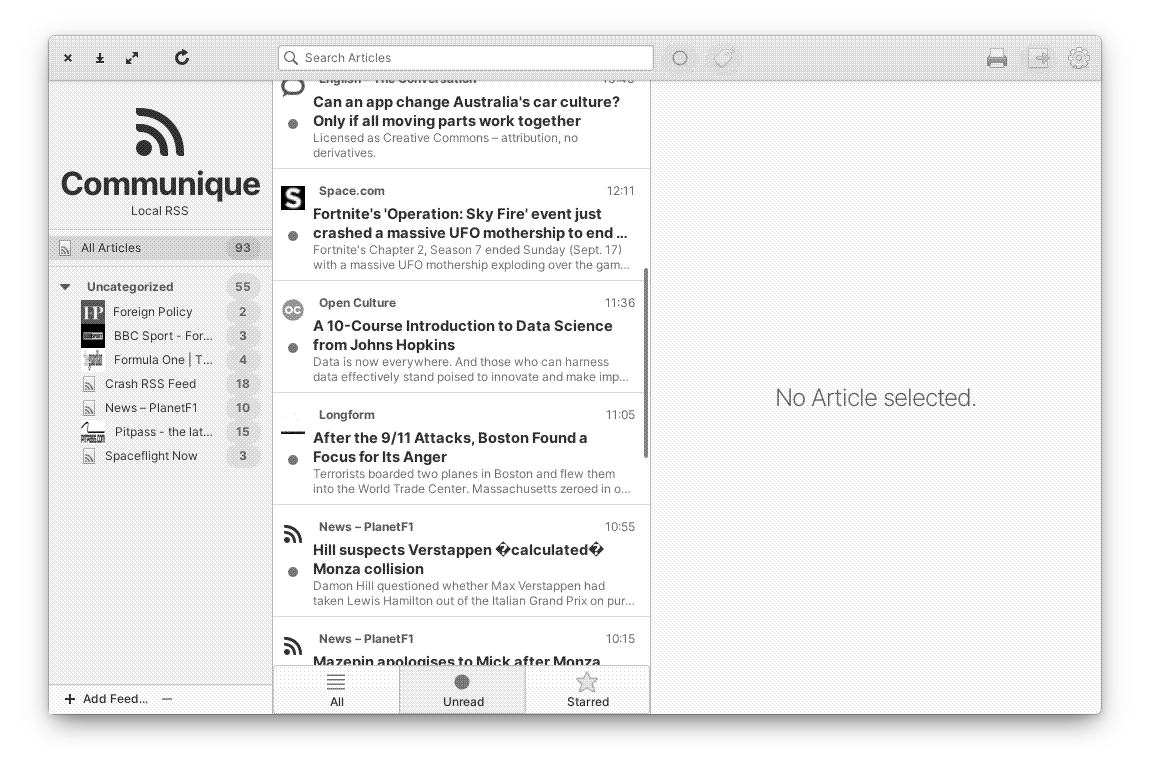
Task: Click the tag article icon in toolbar
Action: [723, 58]
